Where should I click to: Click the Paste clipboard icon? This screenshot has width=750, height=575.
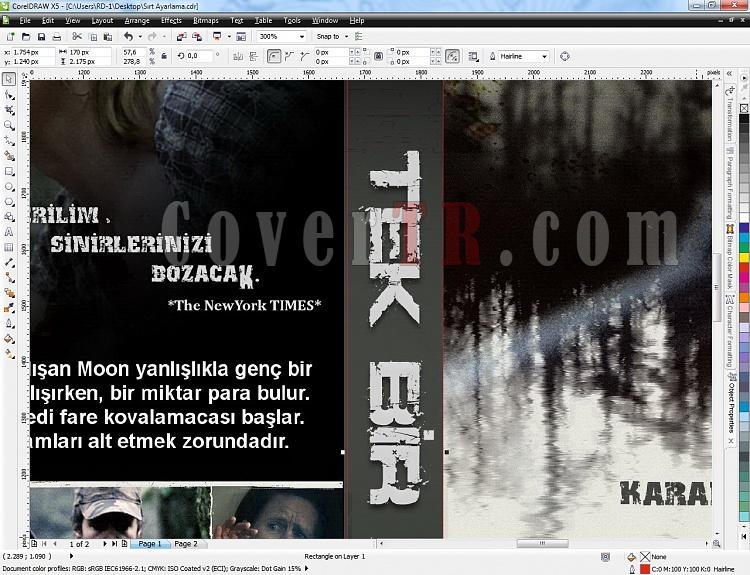108,36
